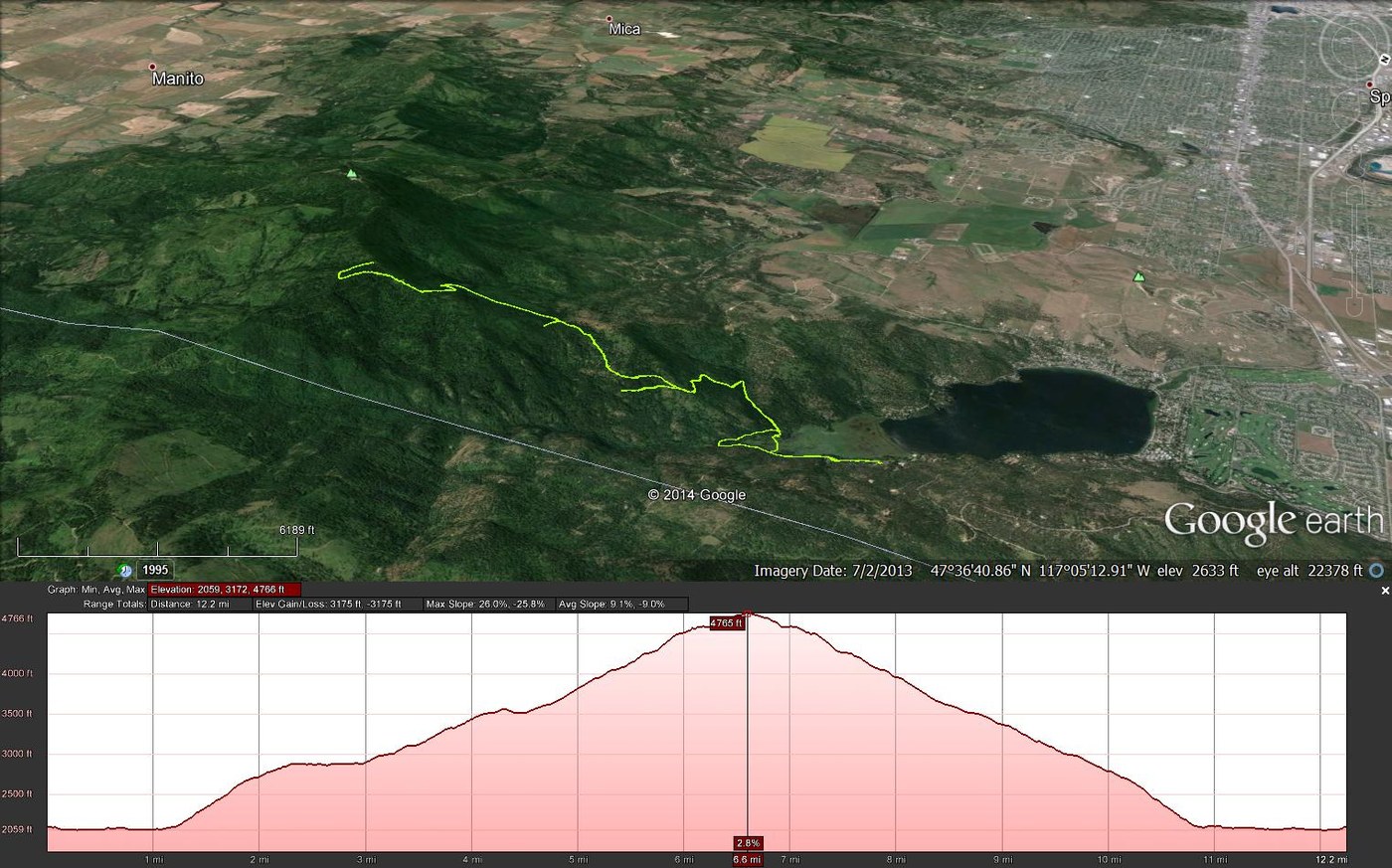1392x868 pixels.
Task: Select the Max Slope statistic box
Action: [485, 604]
